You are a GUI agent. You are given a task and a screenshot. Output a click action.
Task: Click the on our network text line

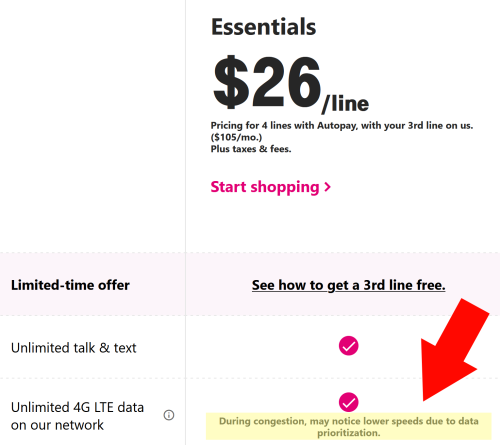pos(57,425)
